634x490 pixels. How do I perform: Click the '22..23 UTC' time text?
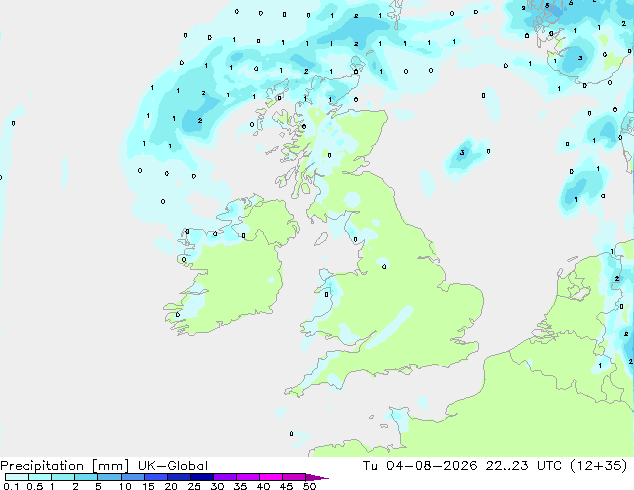coord(524,466)
